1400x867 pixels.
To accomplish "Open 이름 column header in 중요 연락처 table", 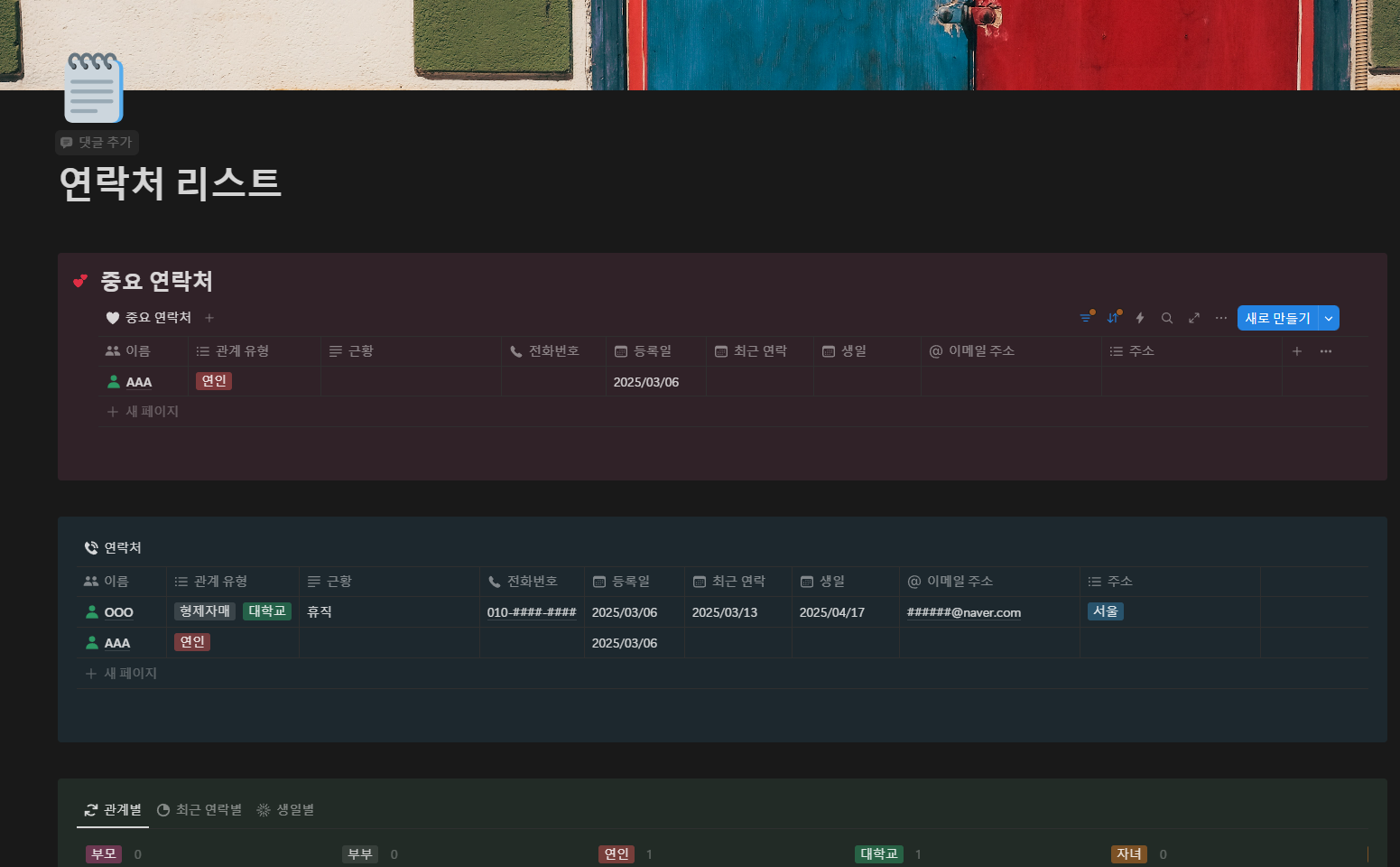I will 143,351.
